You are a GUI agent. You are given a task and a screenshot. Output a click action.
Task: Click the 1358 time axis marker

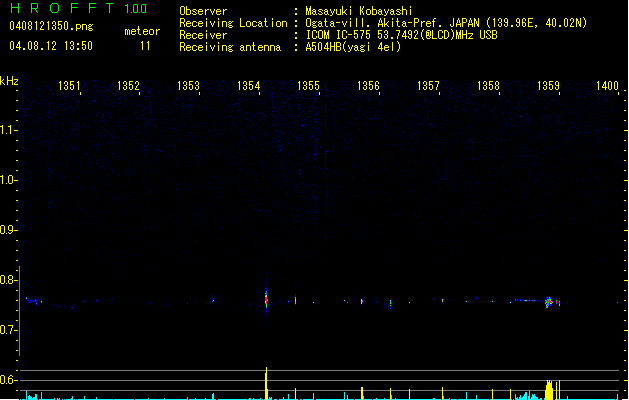point(488,86)
